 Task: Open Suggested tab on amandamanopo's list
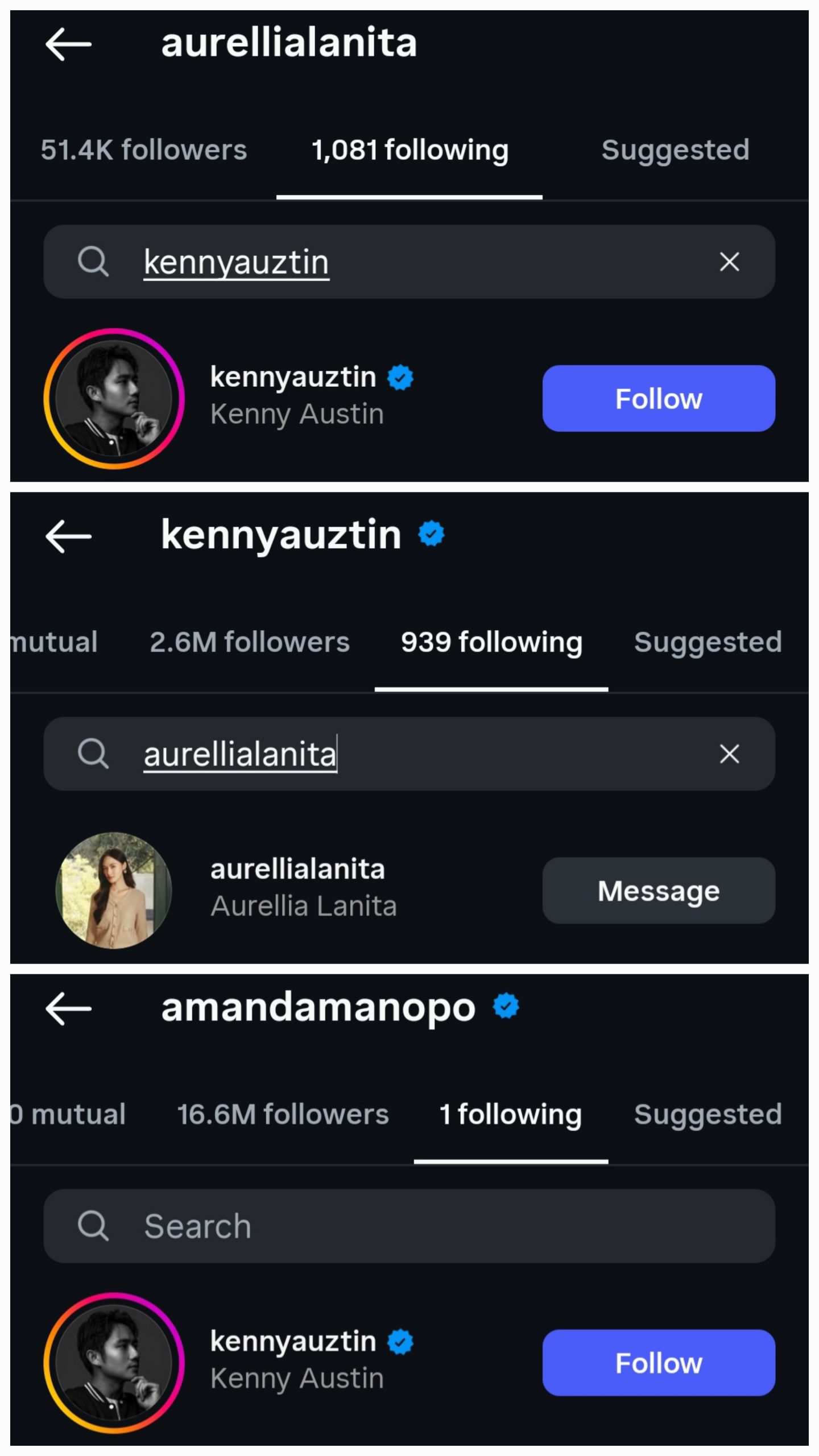pos(708,1114)
